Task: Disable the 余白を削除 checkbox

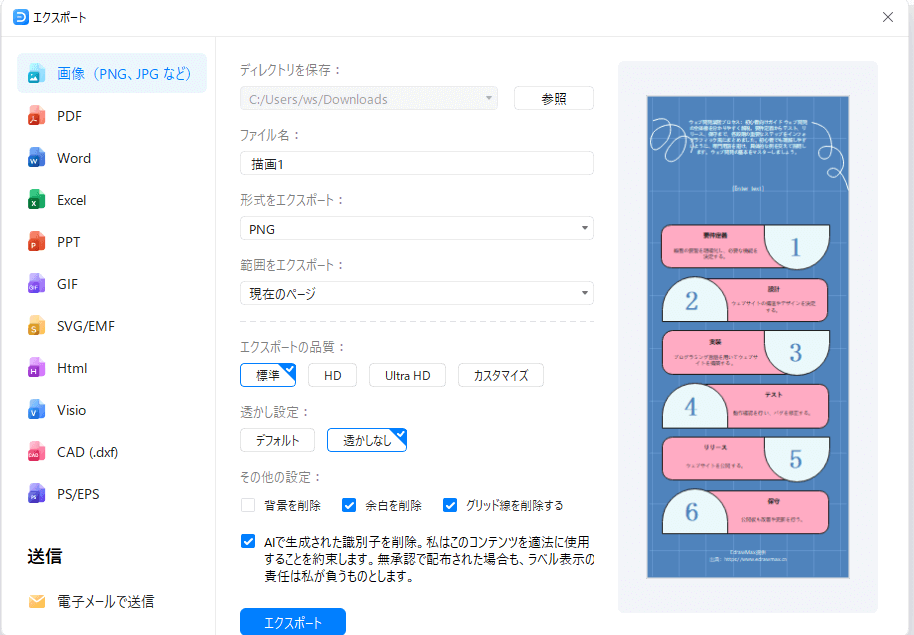Action: click(349, 505)
